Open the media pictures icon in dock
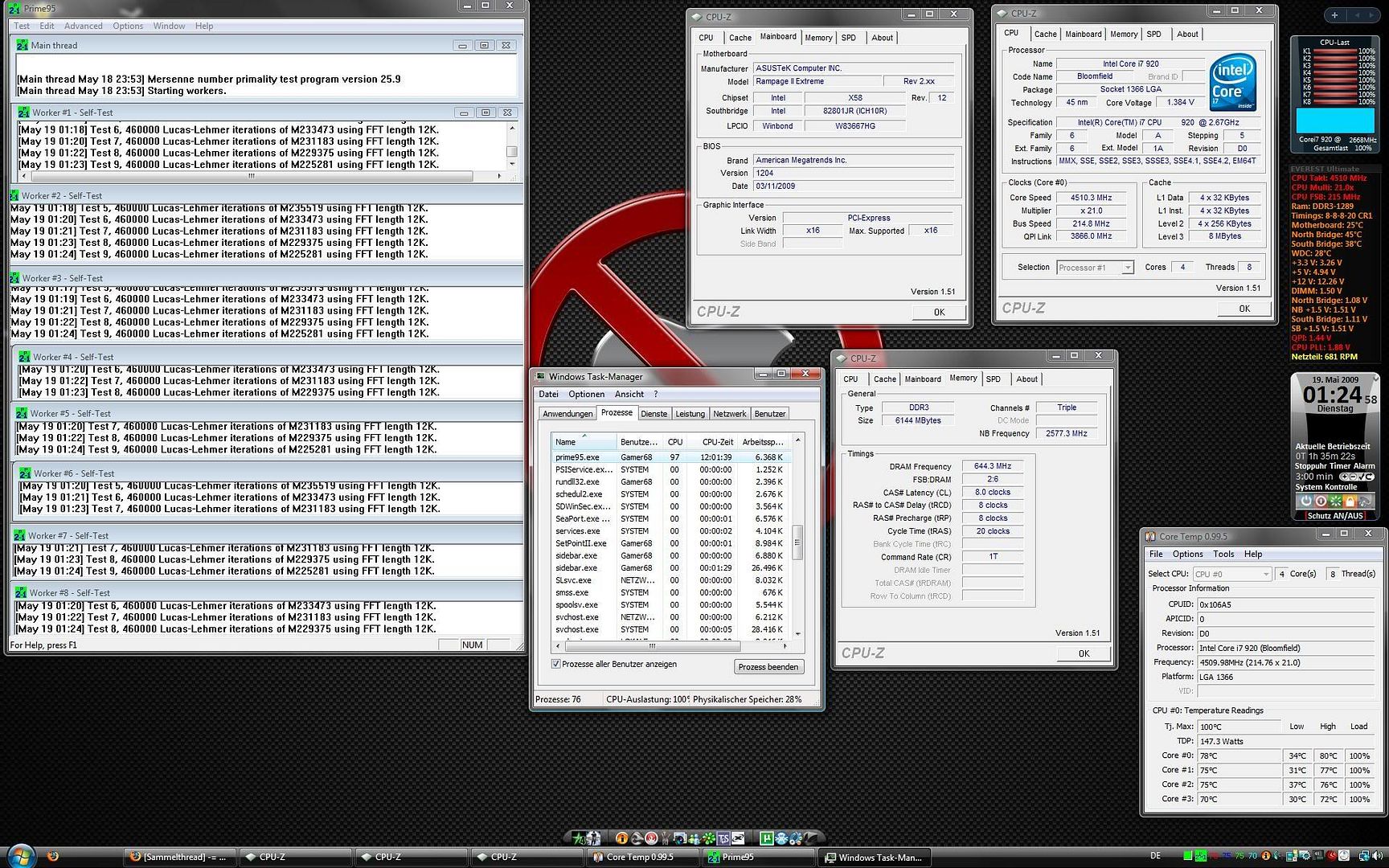This screenshot has width=1389, height=868. tap(679, 838)
